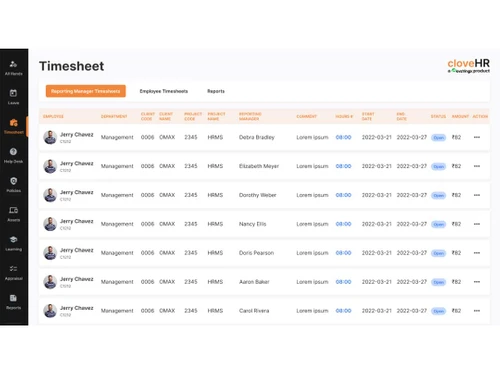Open 08:00 hours link in Dorothy Weber row
This screenshot has height=375, width=500.
[x=343, y=195]
